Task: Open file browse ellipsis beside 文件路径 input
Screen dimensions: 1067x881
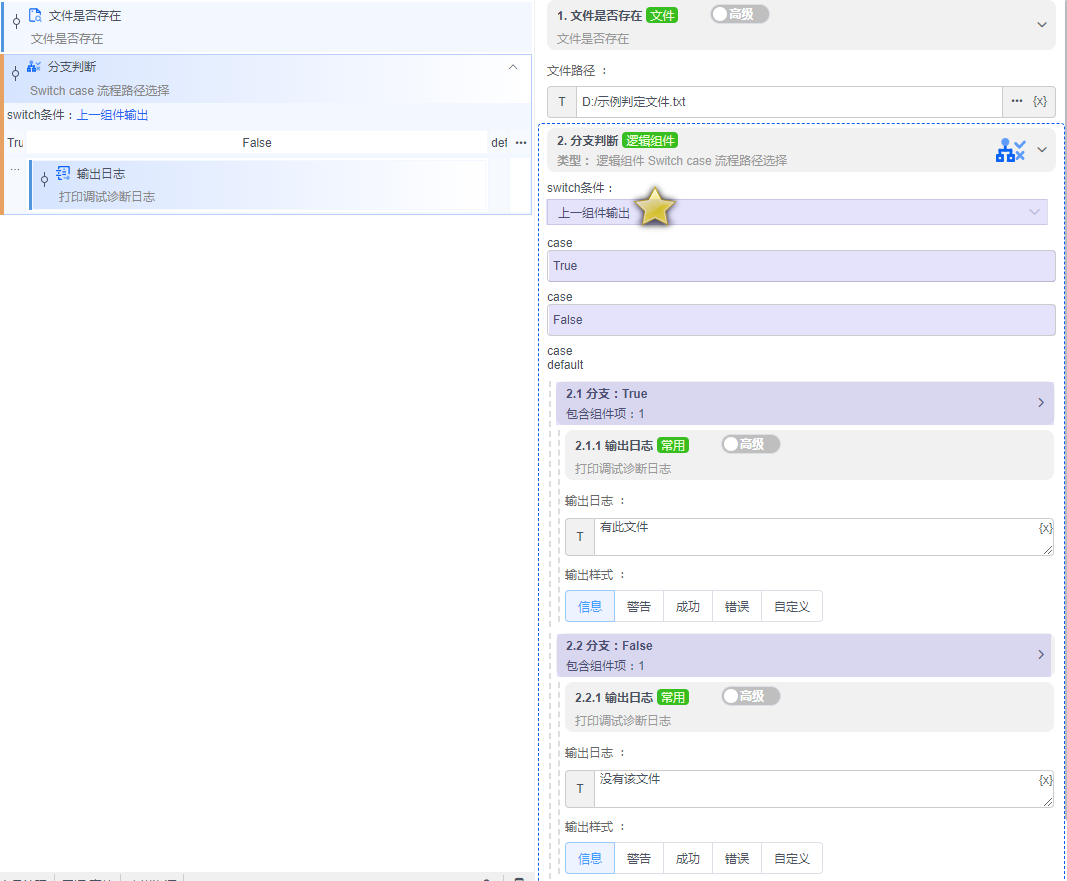Action: click(x=1017, y=101)
